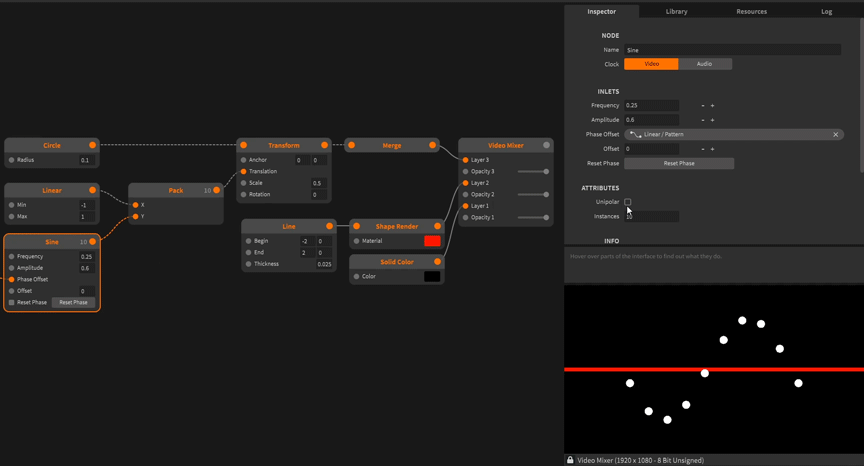Click the red Material color swatch

click(x=433, y=241)
